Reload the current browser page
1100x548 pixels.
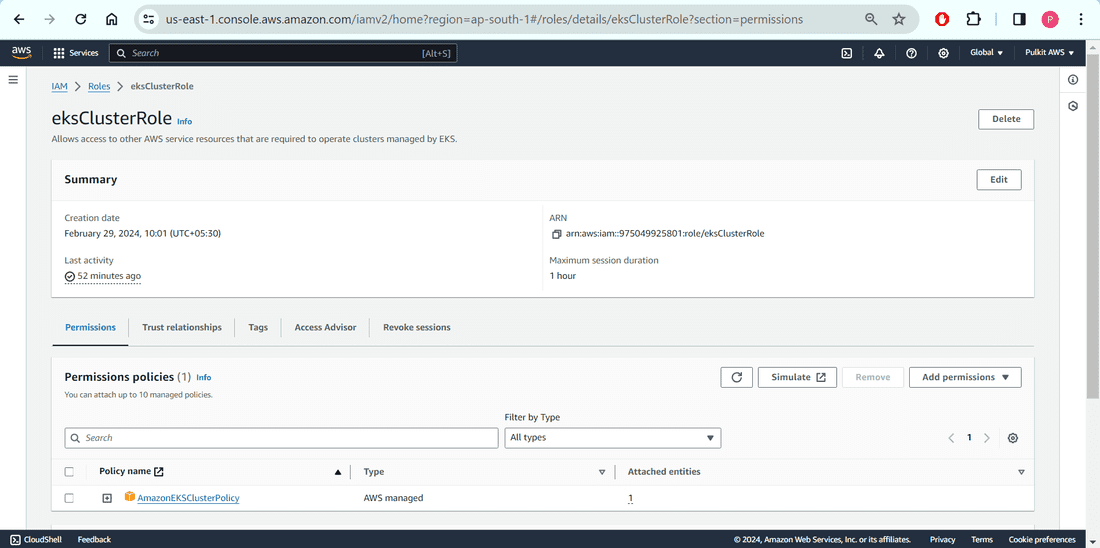click(81, 20)
